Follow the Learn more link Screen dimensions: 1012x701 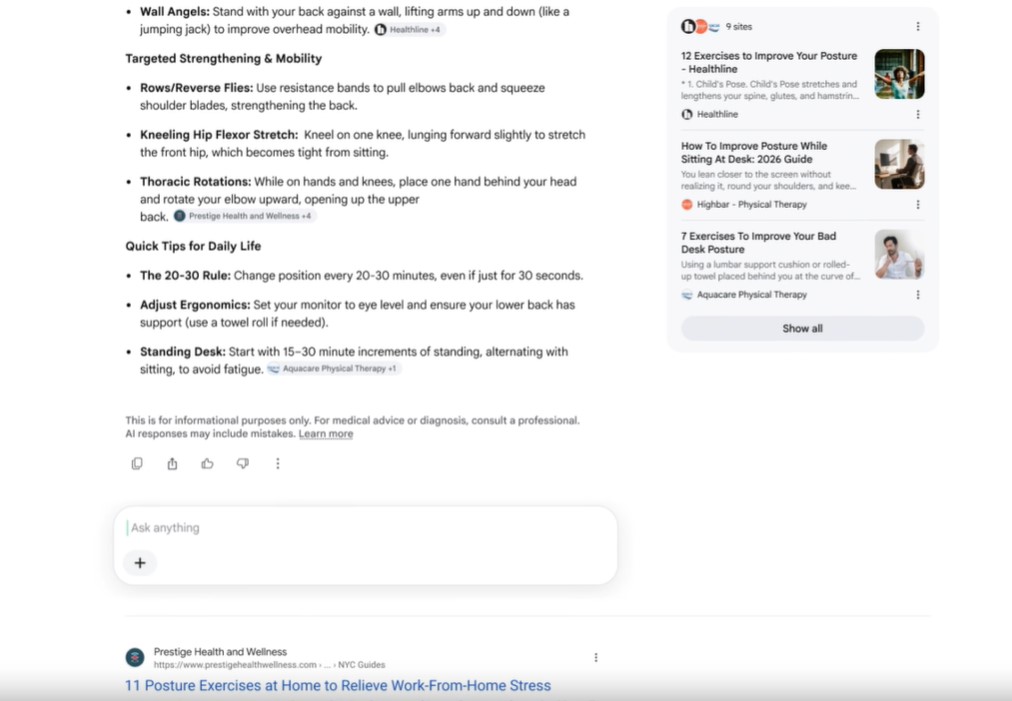(326, 434)
